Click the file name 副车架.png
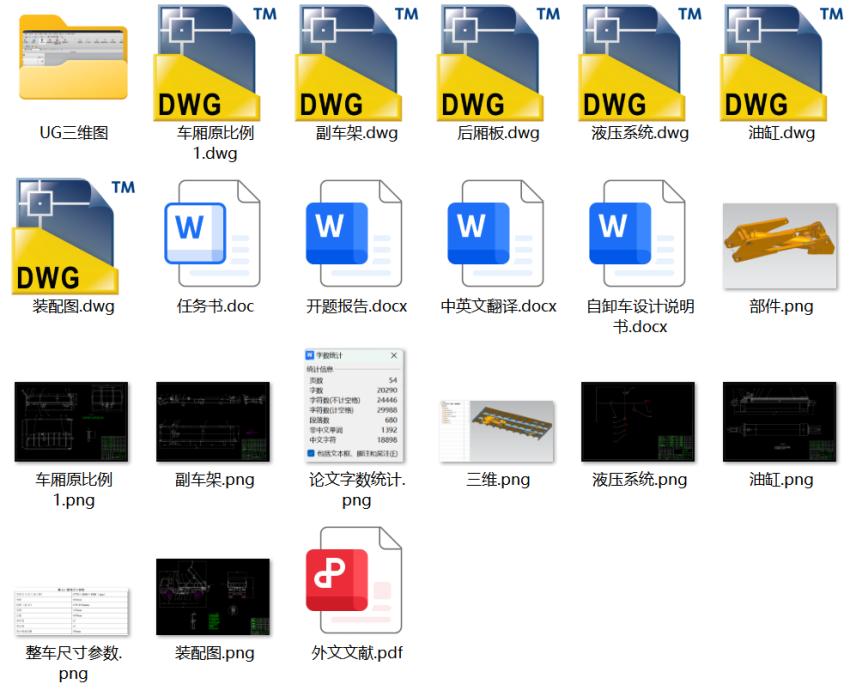Screen dimensions: 850x690 [215, 480]
